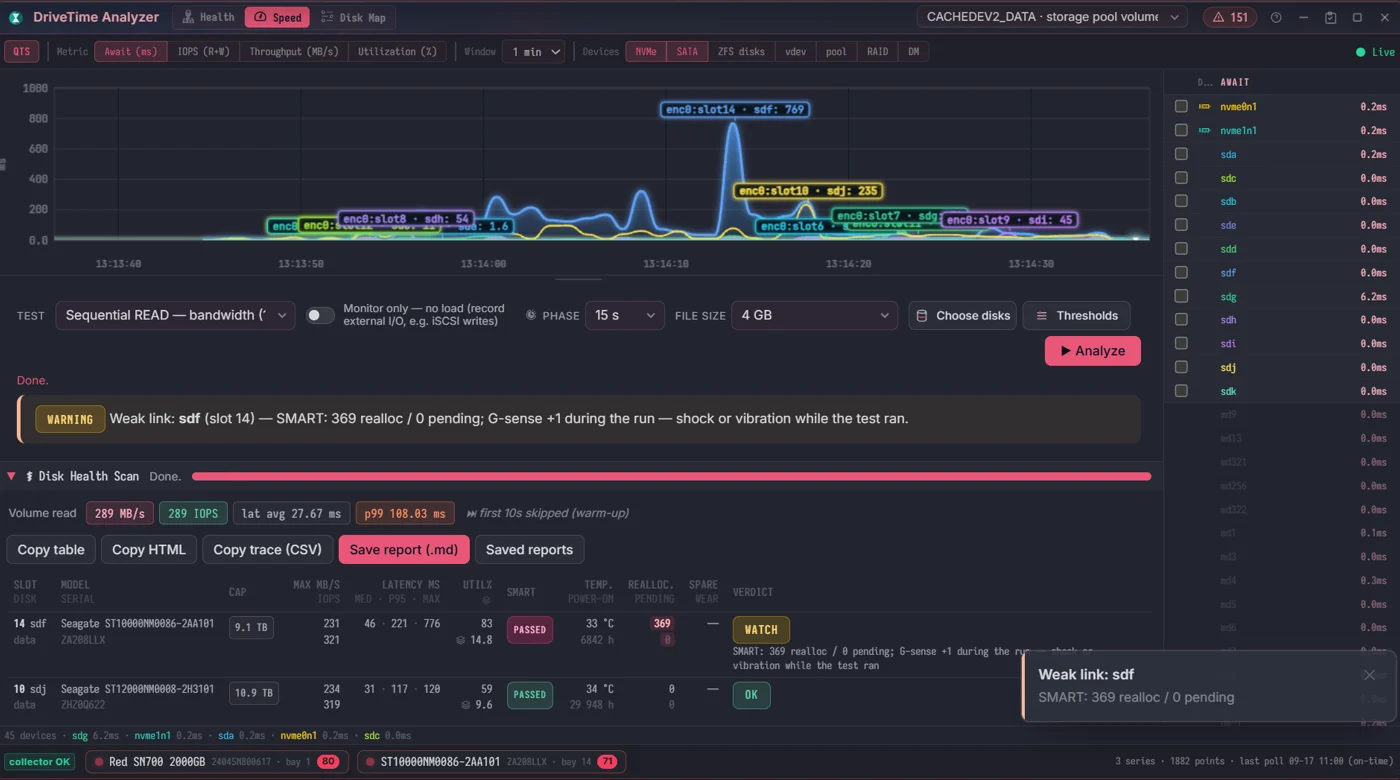Screen dimensions: 1400x780
Task: Check the sdk device checkbox
Action: 1181,391
